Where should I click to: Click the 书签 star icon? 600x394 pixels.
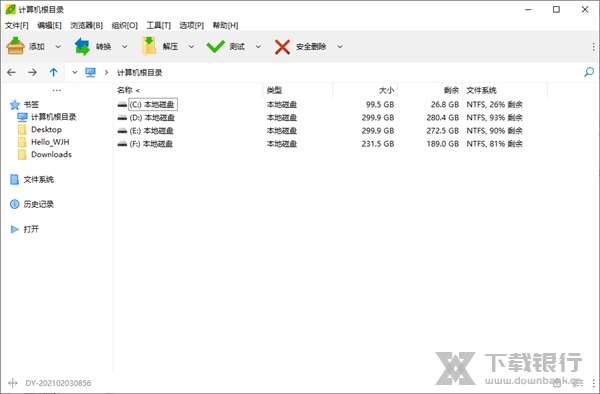[x=15, y=104]
